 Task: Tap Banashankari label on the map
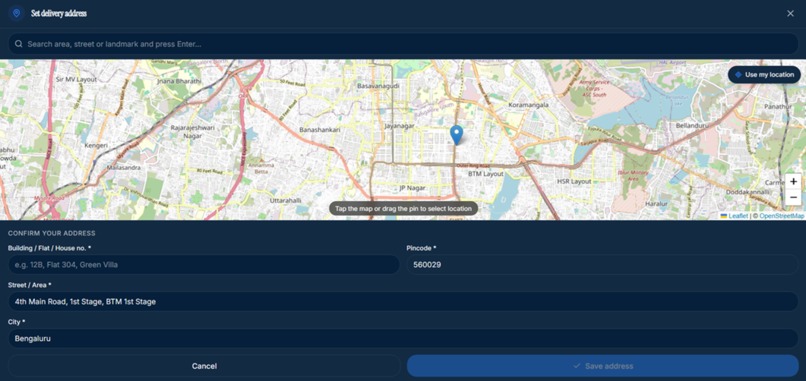[320, 130]
